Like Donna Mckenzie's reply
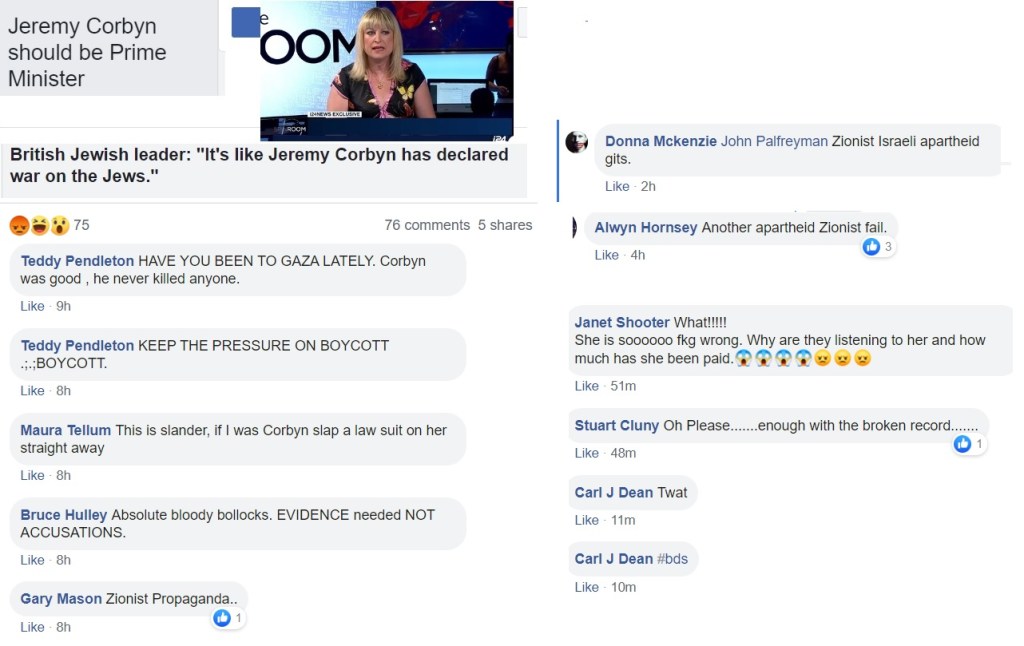1024x646 pixels. tap(617, 186)
